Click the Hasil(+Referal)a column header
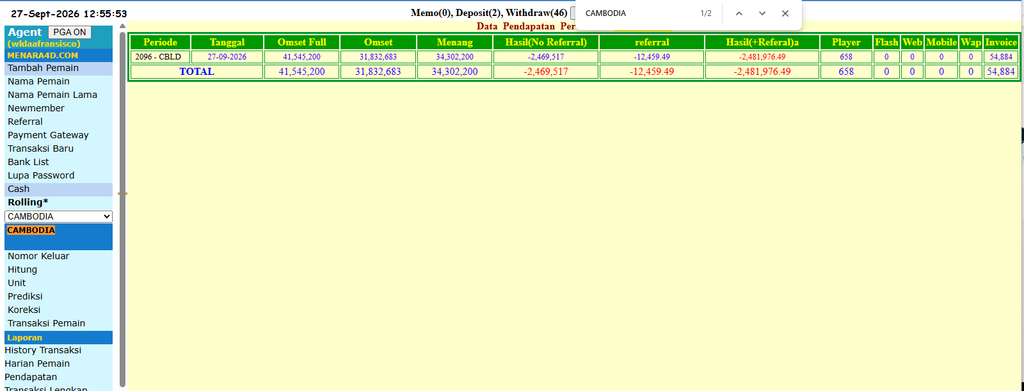 point(762,42)
